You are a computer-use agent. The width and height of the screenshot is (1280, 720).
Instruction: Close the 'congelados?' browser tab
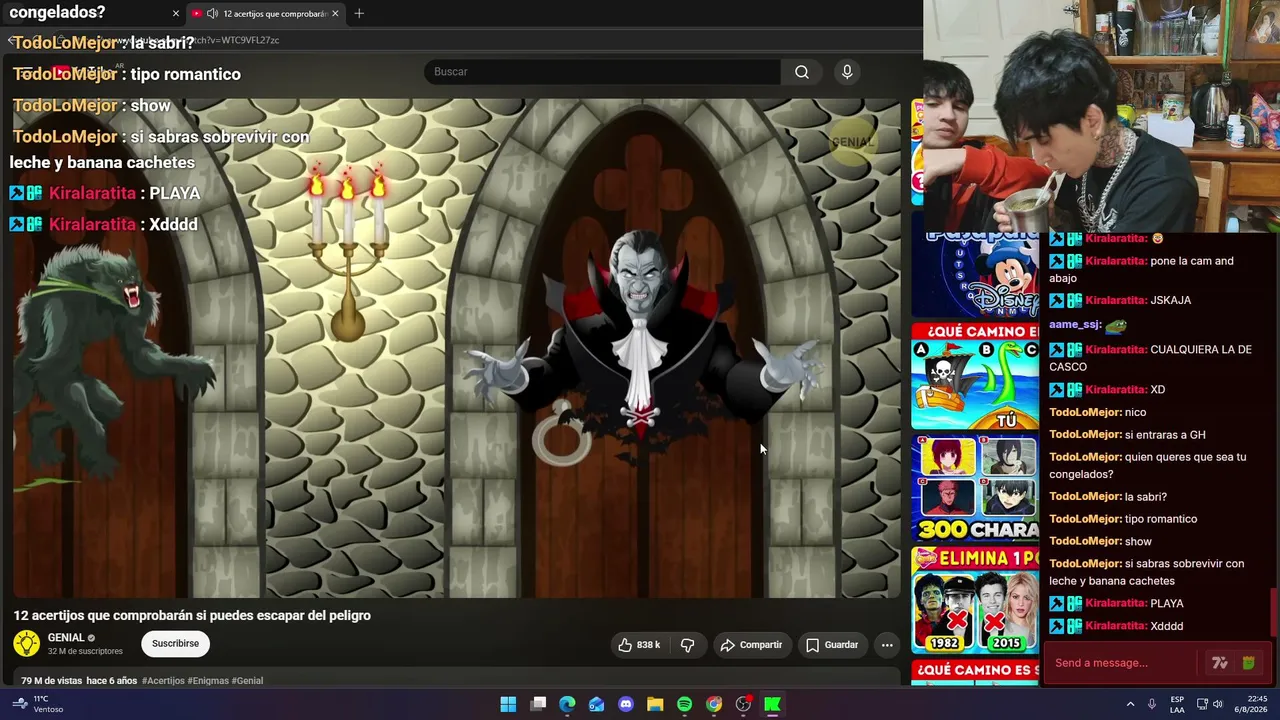pyautogui.click(x=176, y=13)
